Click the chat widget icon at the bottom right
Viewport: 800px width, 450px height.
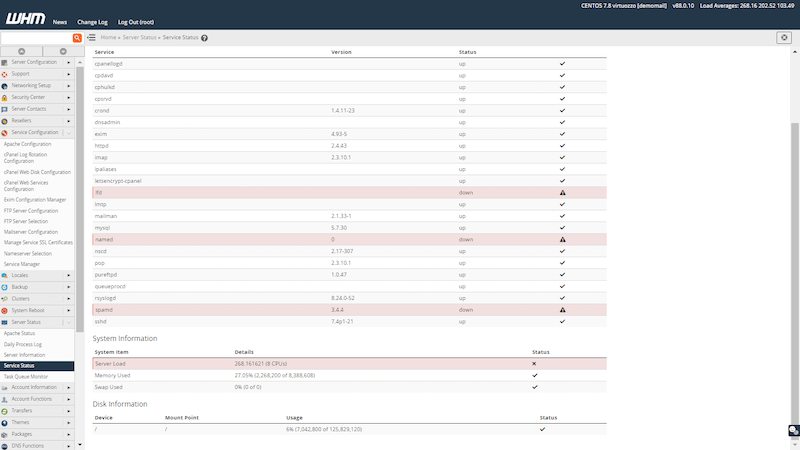[x=794, y=431]
